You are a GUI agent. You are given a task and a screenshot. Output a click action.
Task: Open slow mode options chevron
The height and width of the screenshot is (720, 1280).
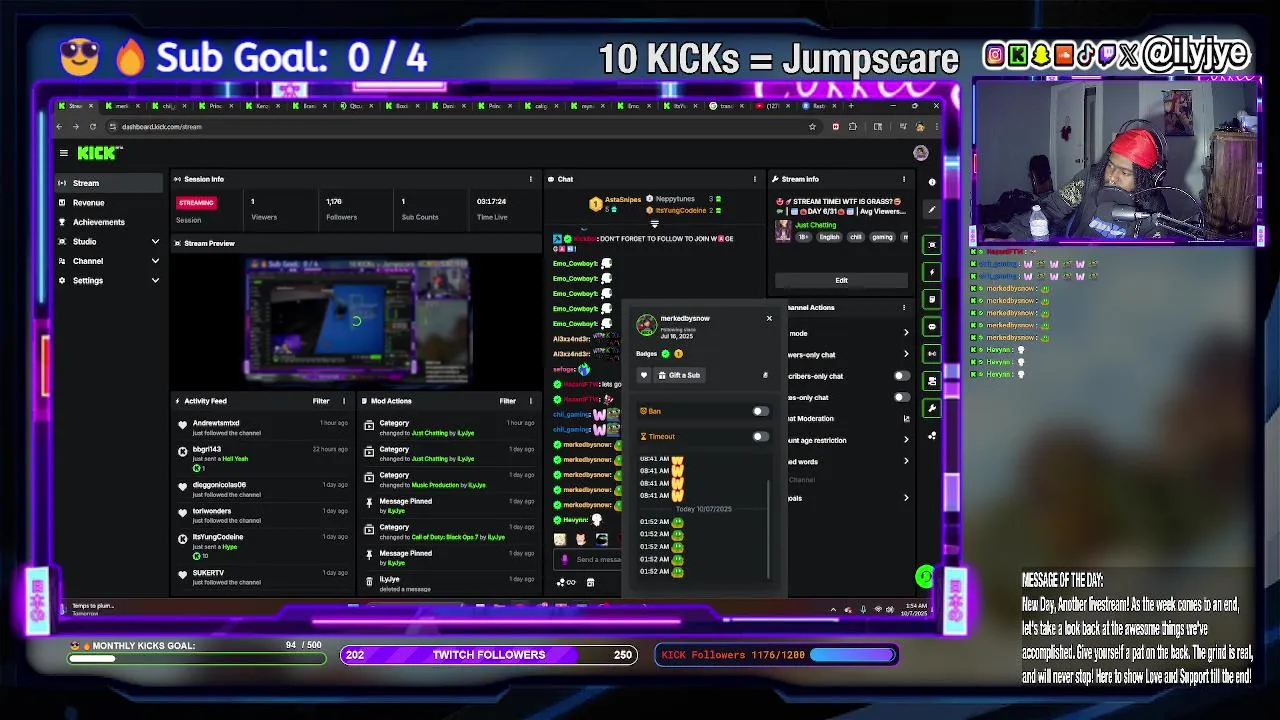pyautogui.click(x=906, y=333)
